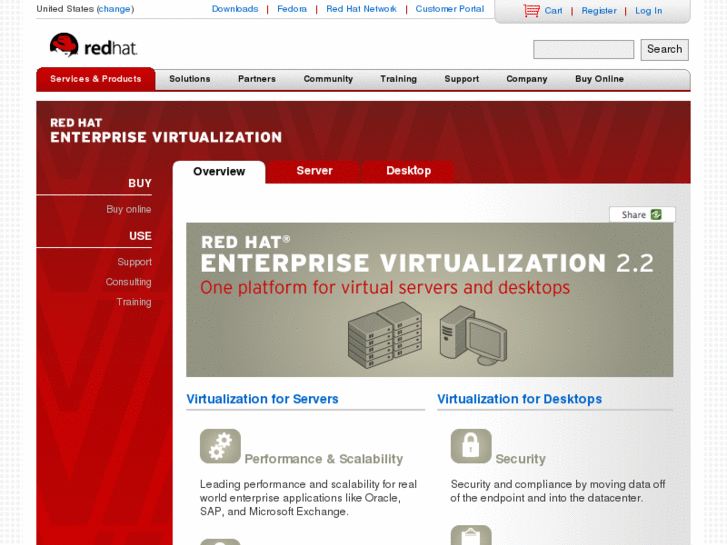Open the Support menu in navigation bar
The width and height of the screenshot is (727, 545).
(x=461, y=79)
